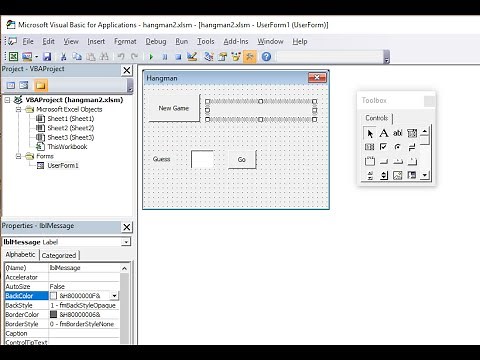Click the BackColor white swatch

coord(53,296)
